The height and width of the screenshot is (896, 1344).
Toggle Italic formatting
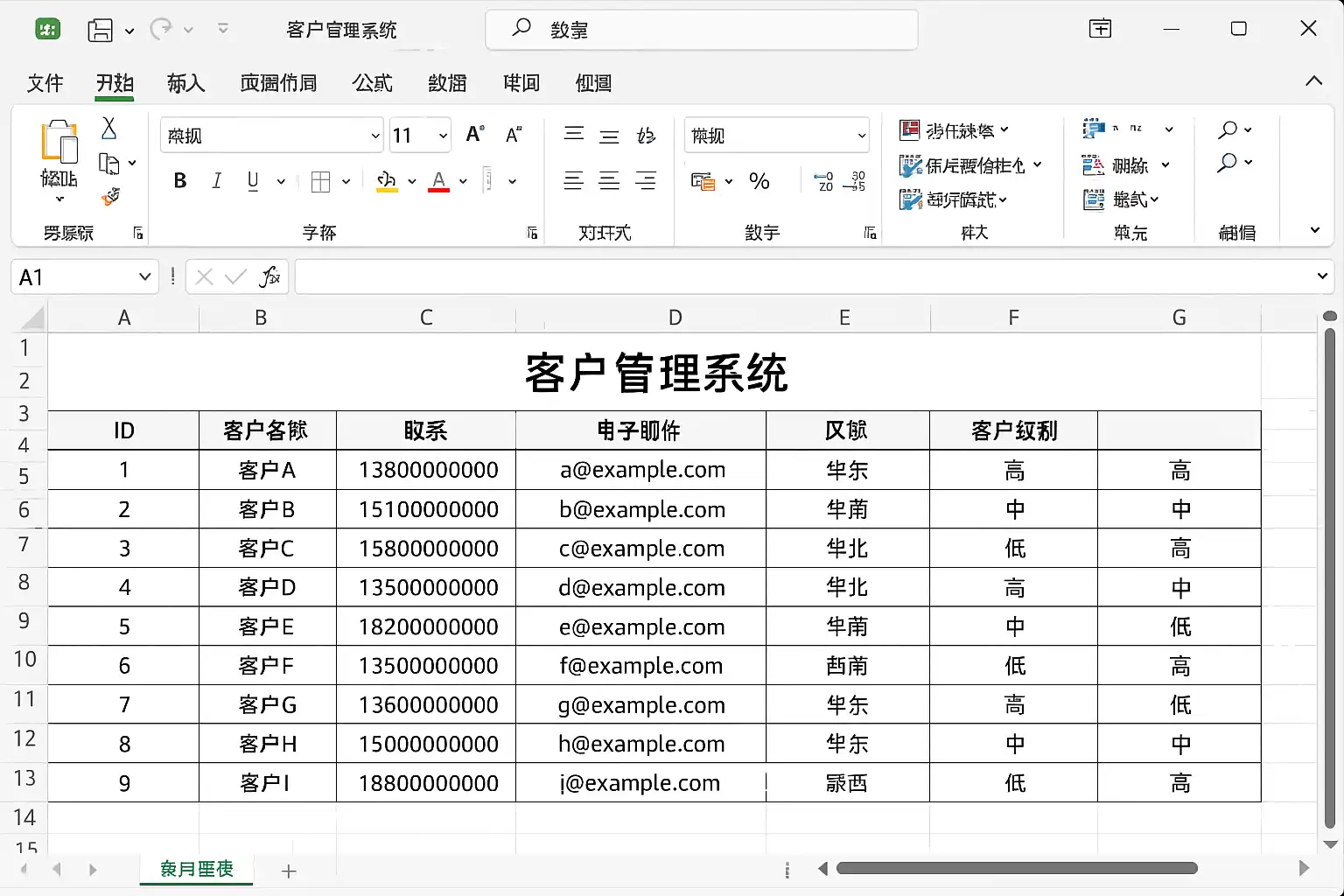[x=216, y=181]
